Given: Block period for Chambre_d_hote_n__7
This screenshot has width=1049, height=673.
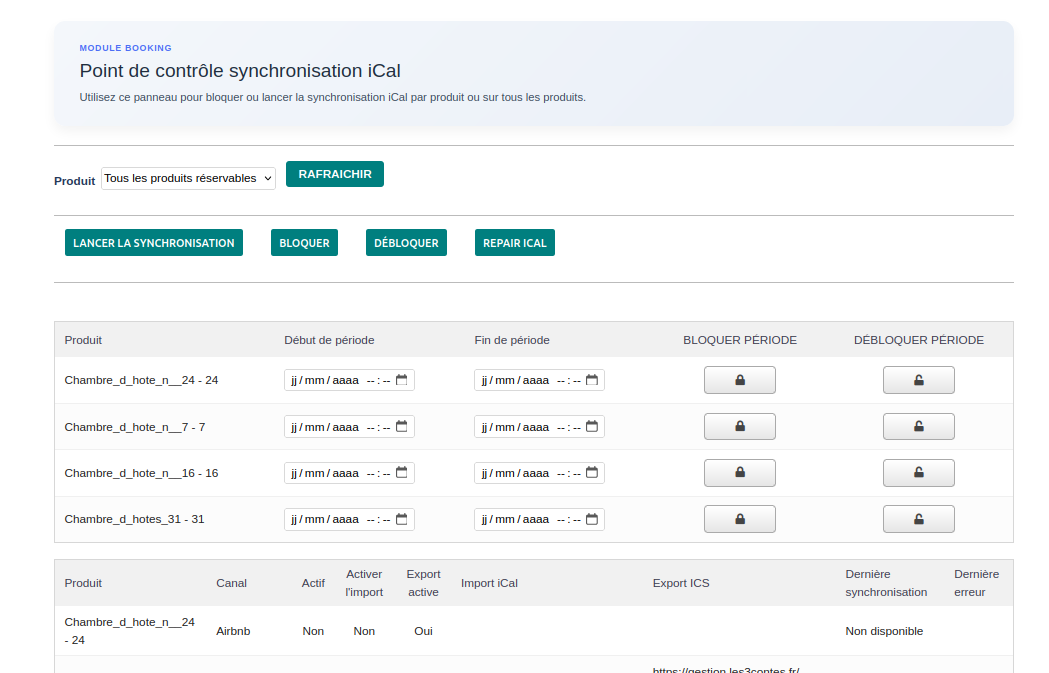Looking at the screenshot, I should coord(739,427).
